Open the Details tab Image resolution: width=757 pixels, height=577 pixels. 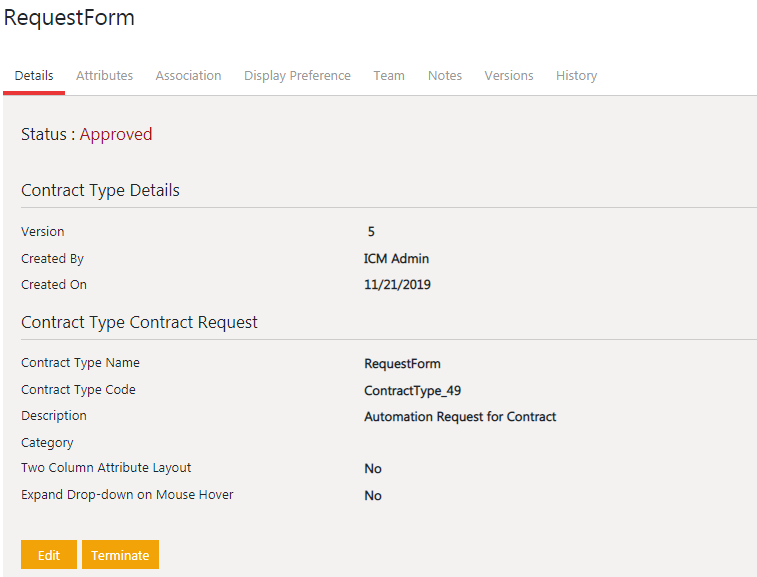(x=34, y=76)
